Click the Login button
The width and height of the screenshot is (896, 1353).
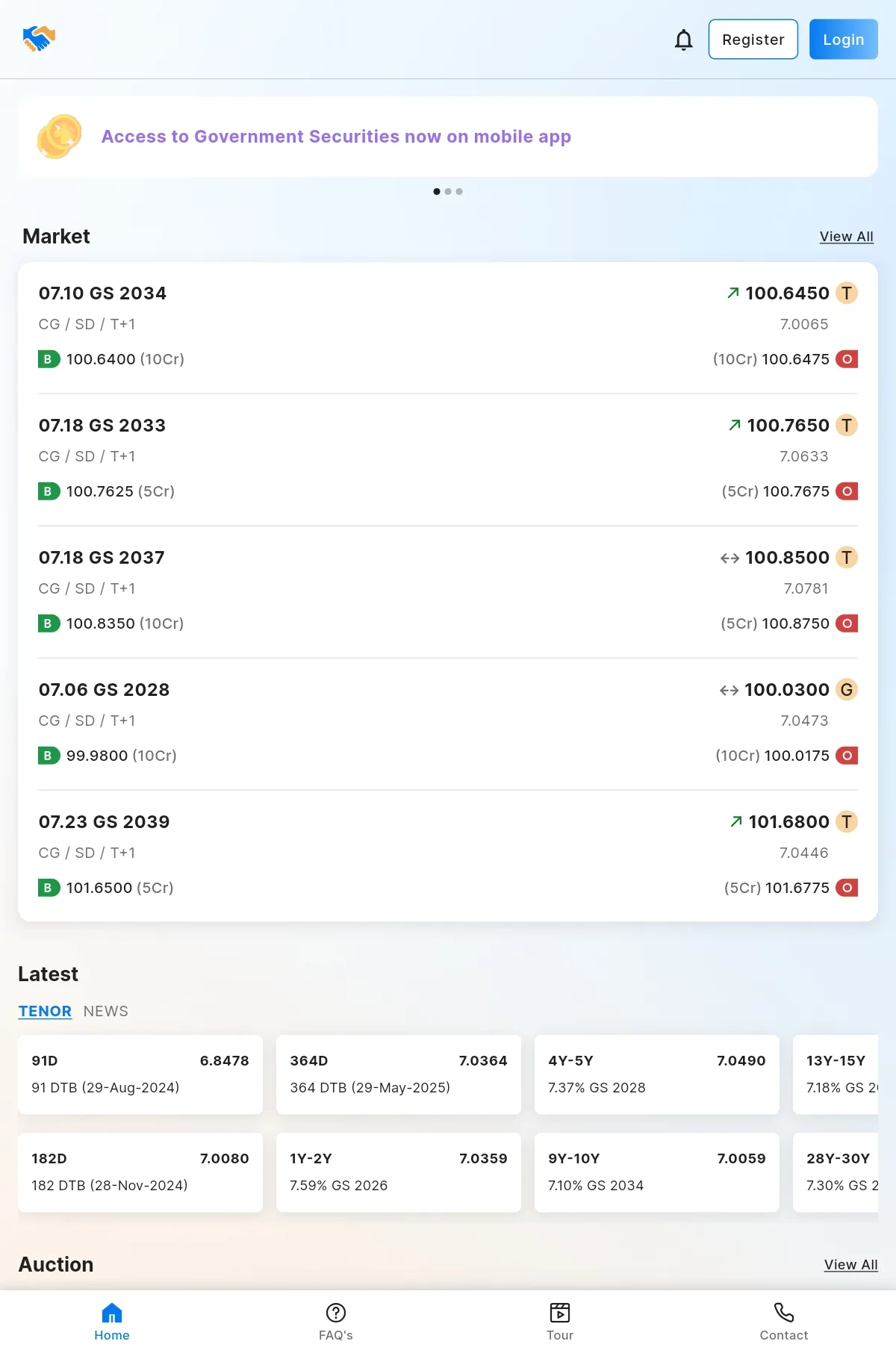(843, 40)
